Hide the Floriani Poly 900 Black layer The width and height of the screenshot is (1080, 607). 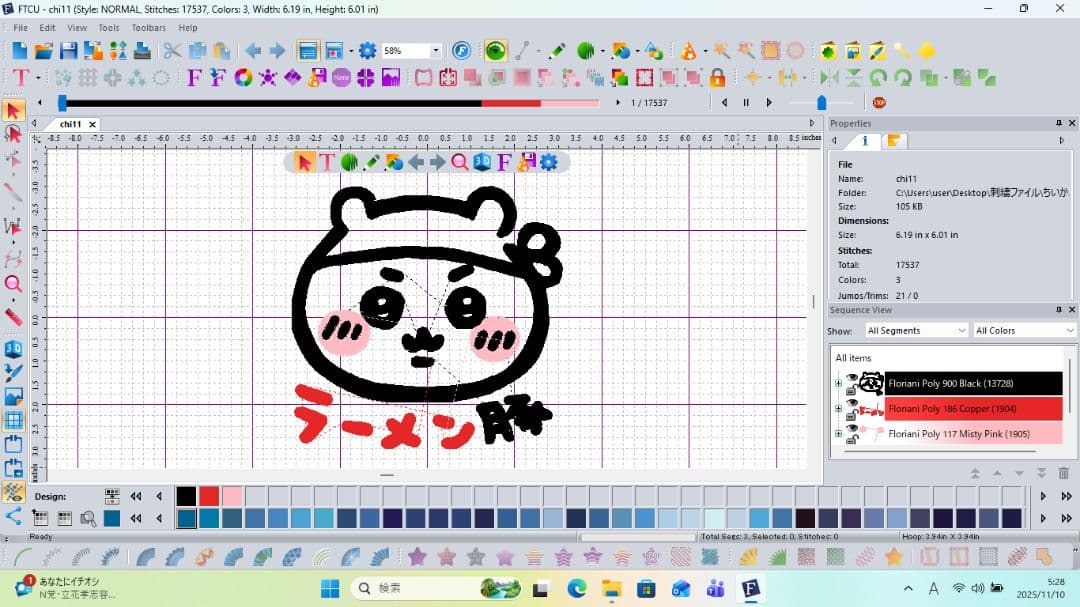tap(852, 378)
